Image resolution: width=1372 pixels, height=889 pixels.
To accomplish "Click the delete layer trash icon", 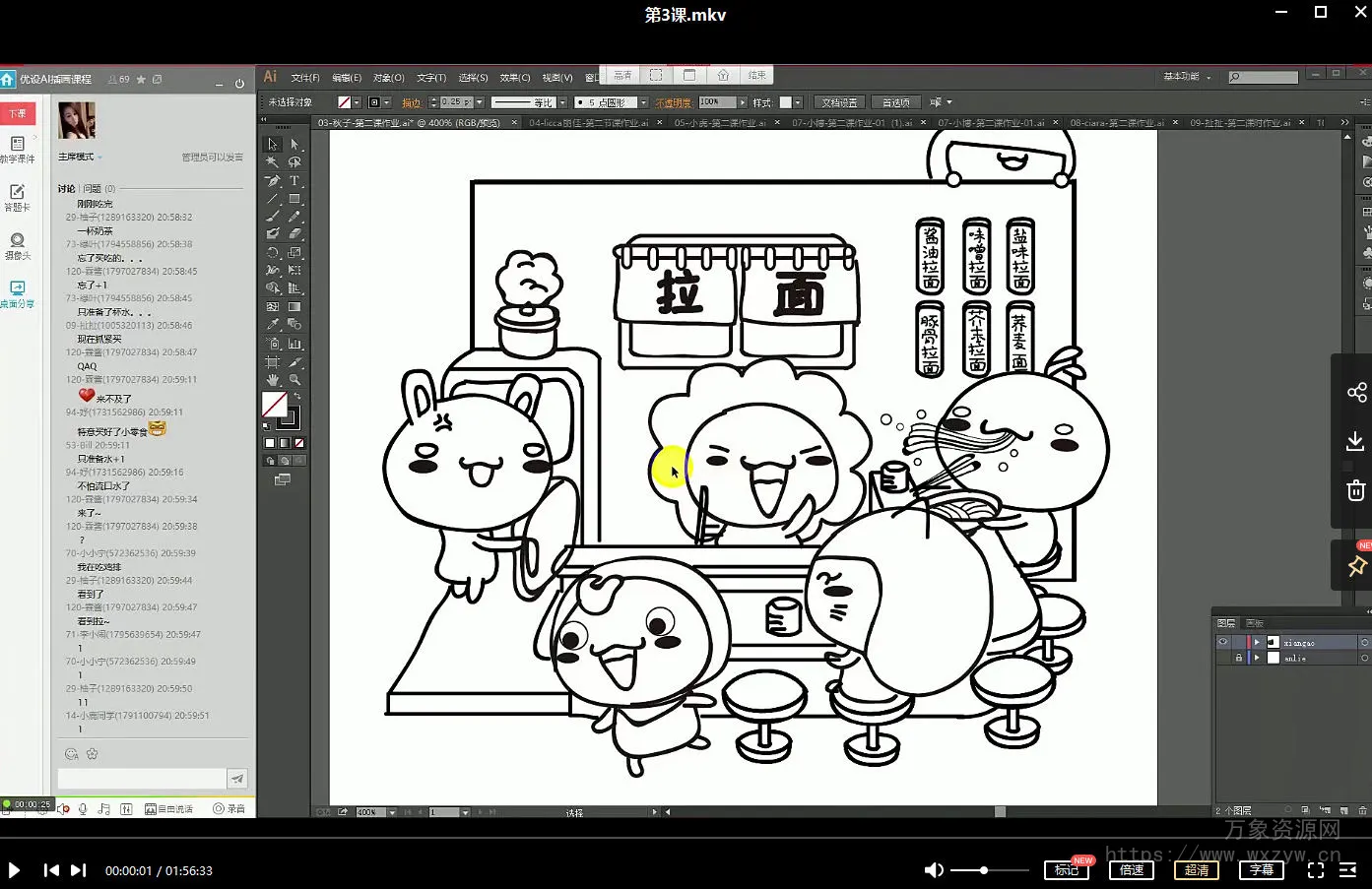I will 1362,810.
